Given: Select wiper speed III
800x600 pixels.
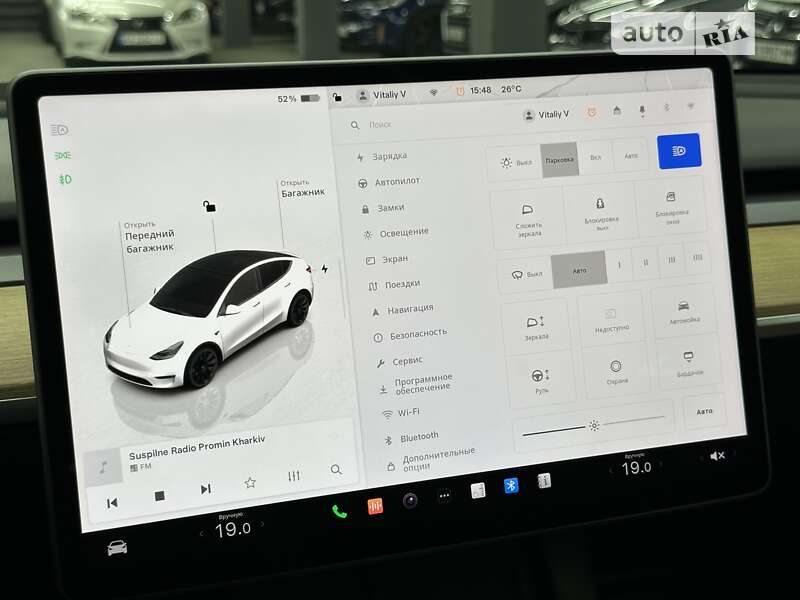Looking at the screenshot, I should [x=671, y=260].
